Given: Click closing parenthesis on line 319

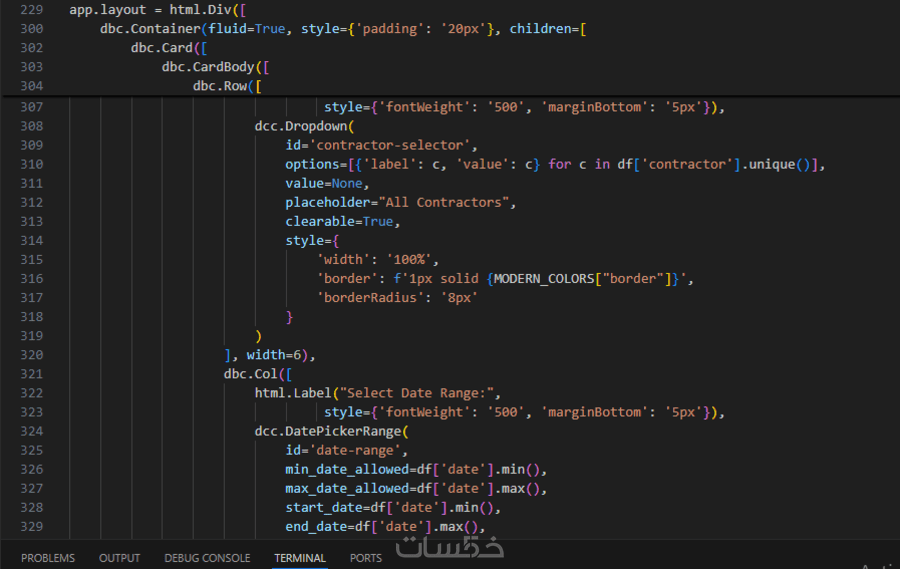Looking at the screenshot, I should 258,336.
